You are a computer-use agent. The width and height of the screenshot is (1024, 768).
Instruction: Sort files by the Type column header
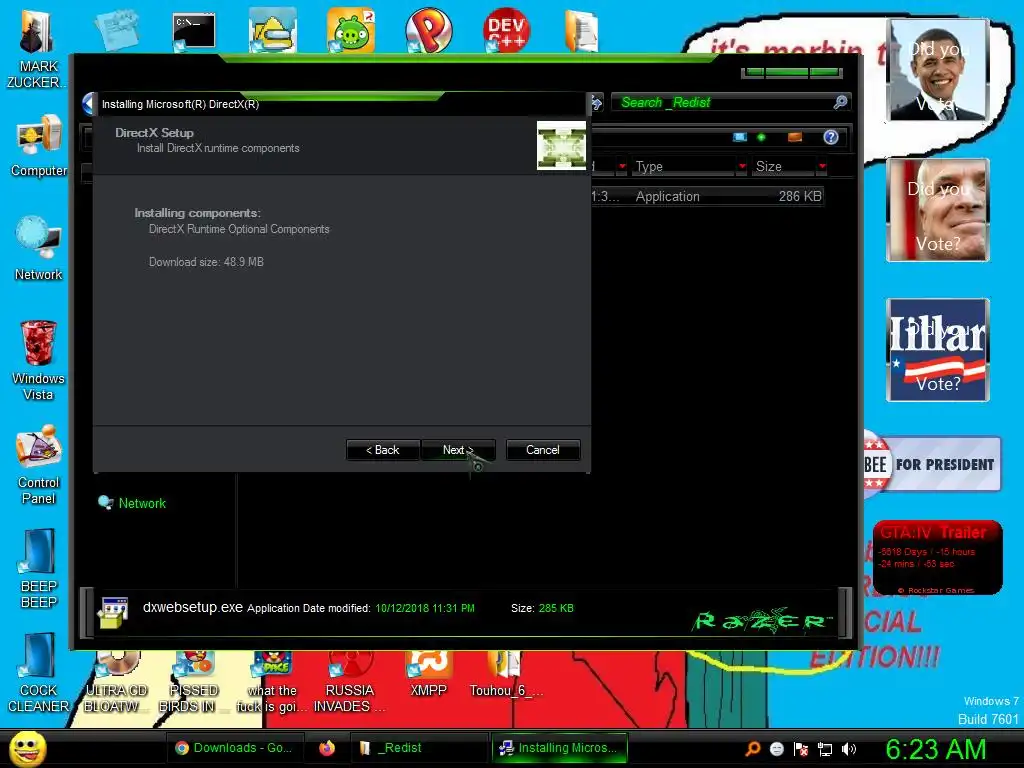[x=686, y=167]
